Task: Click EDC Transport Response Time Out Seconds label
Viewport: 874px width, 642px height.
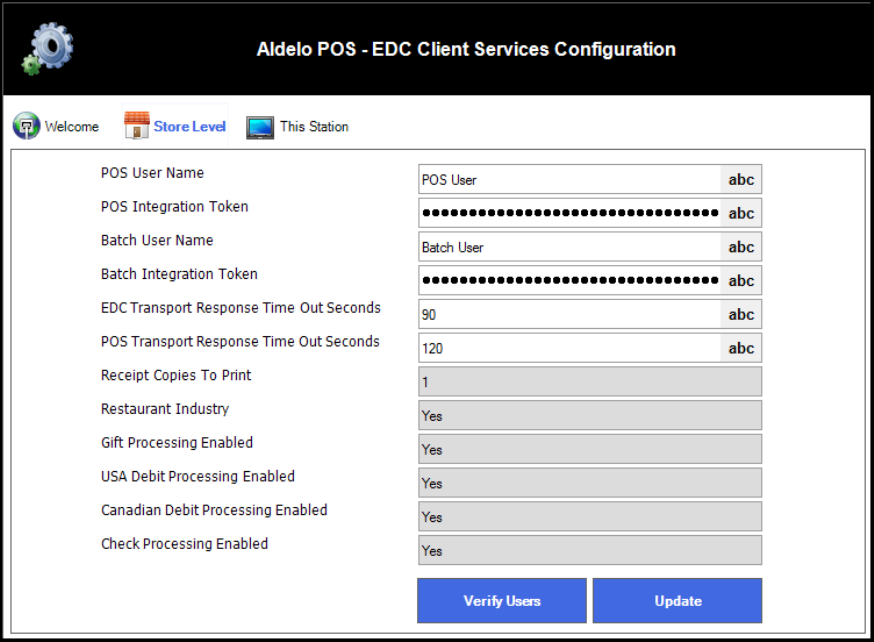Action: pyautogui.click(x=241, y=308)
